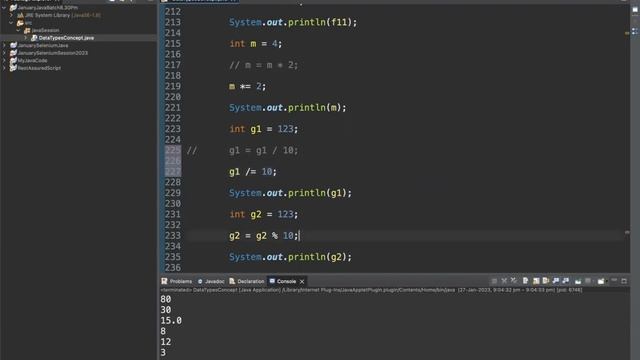Click the MyJavaCode project icon

[x=13, y=60]
